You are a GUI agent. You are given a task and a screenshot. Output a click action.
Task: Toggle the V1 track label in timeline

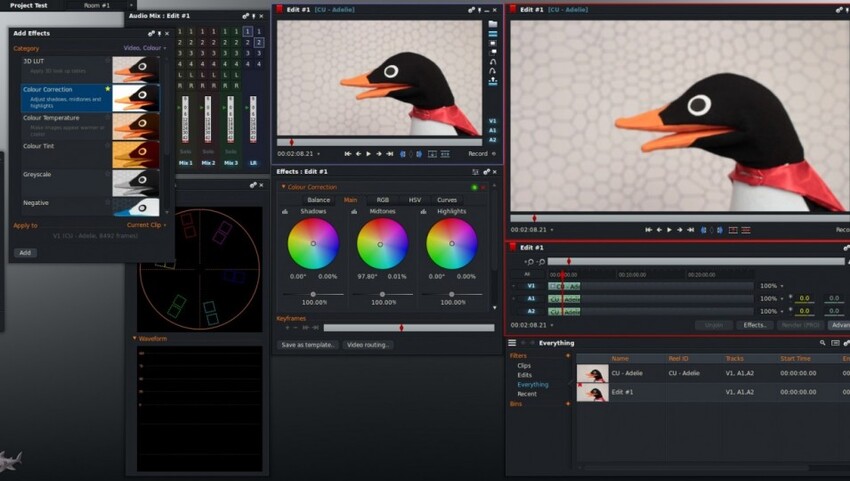531,286
